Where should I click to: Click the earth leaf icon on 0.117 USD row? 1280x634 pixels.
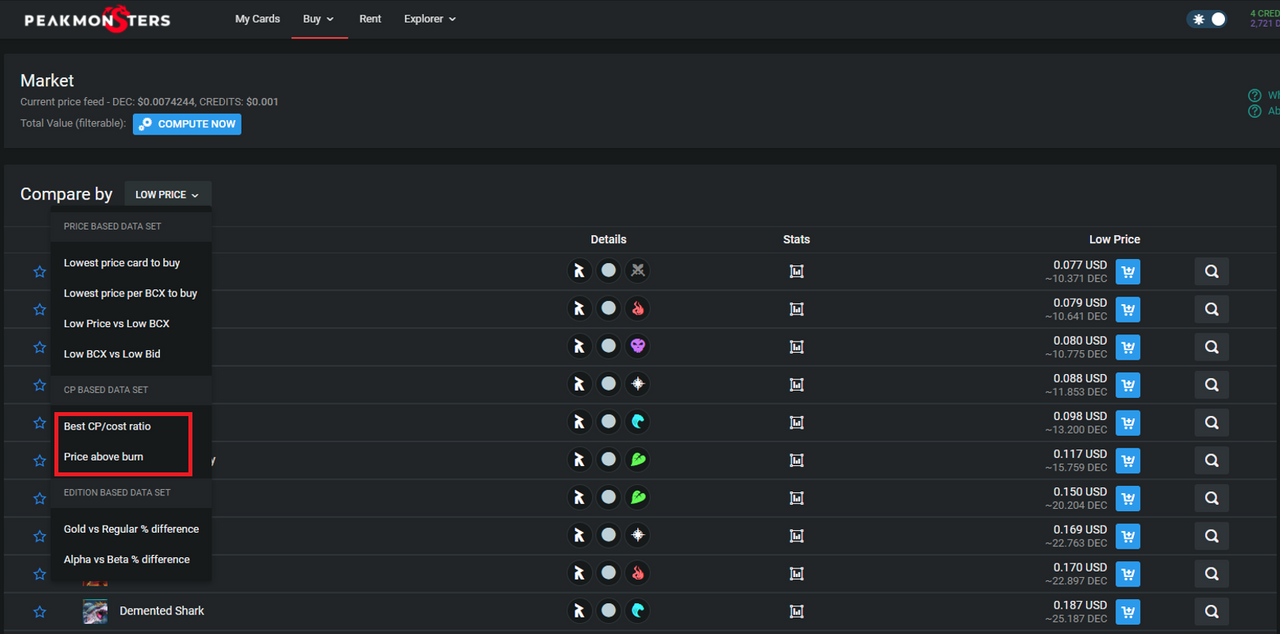coord(638,461)
